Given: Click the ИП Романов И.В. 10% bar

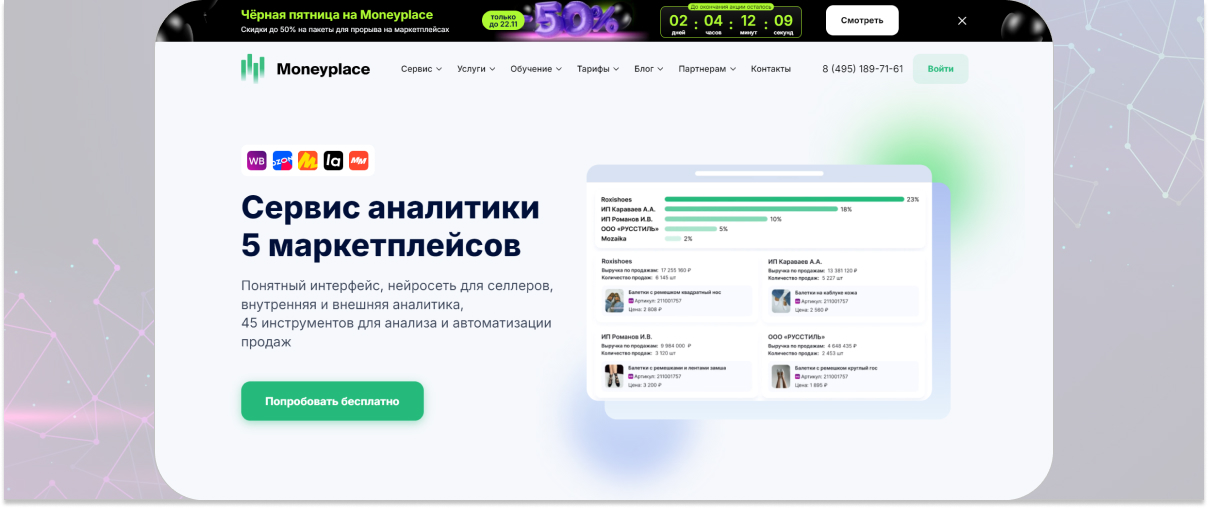Looking at the screenshot, I should (x=716, y=219).
